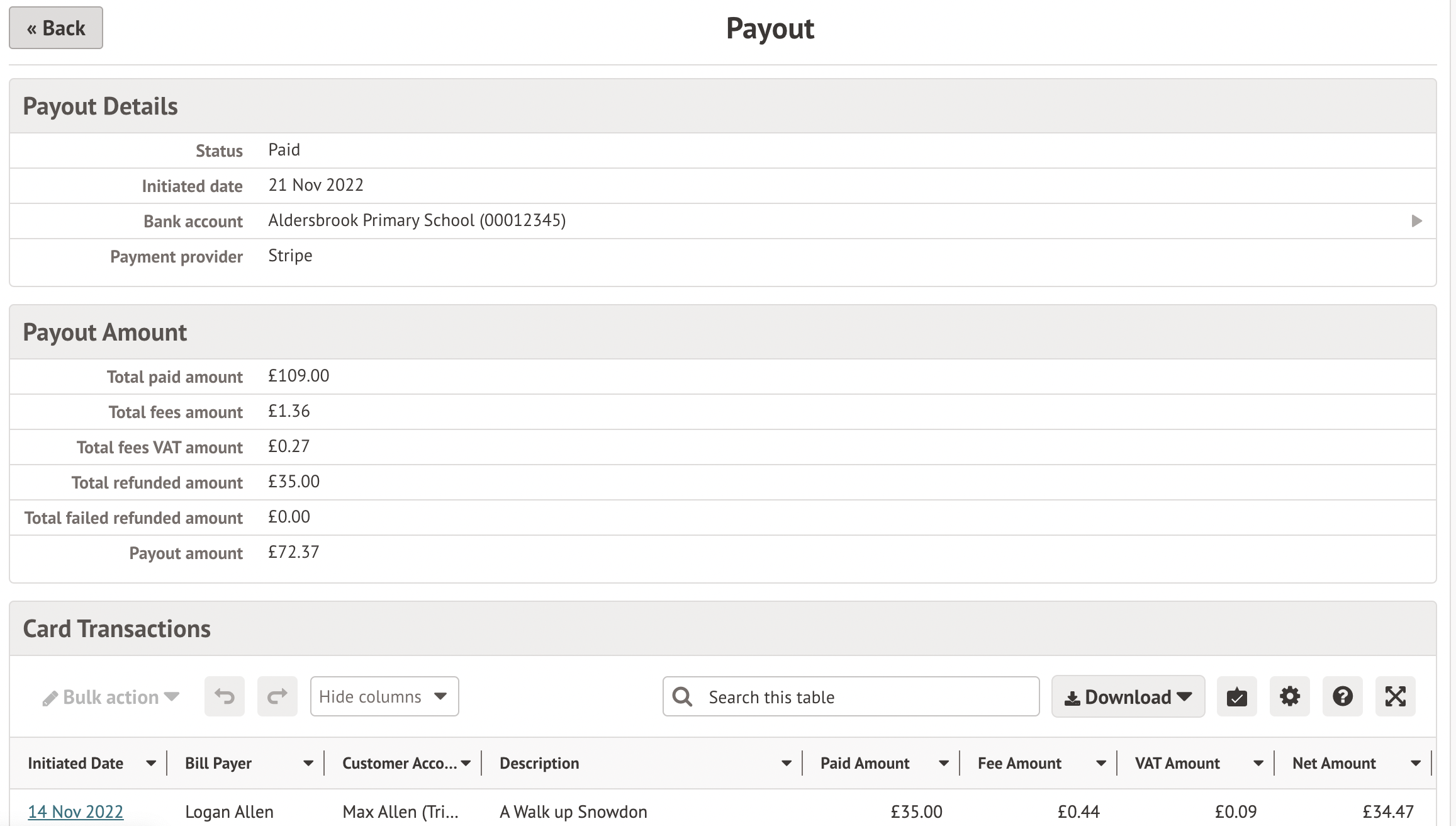Open bank account details arrow

pyautogui.click(x=1416, y=221)
